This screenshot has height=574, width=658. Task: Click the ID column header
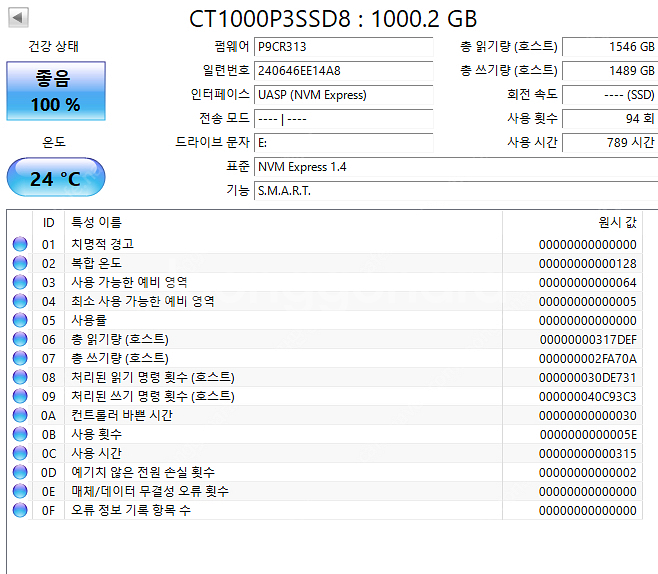(x=49, y=222)
